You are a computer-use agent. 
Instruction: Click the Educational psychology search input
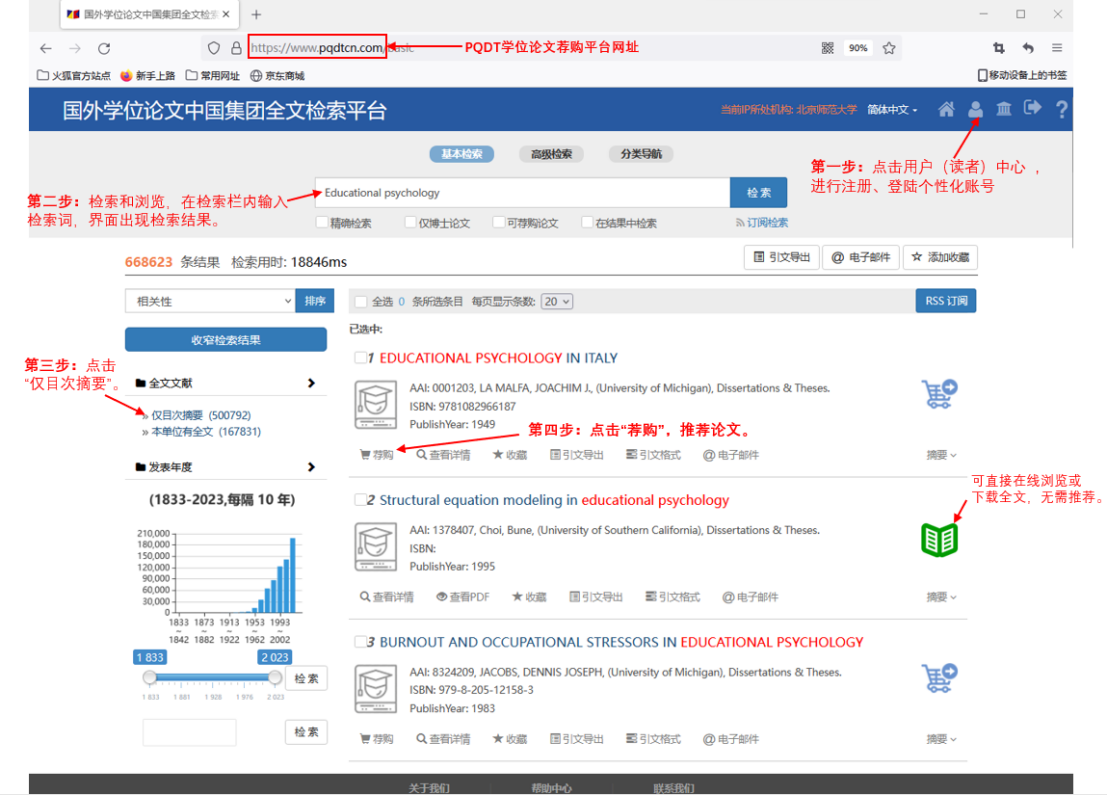pyautogui.click(x=522, y=192)
